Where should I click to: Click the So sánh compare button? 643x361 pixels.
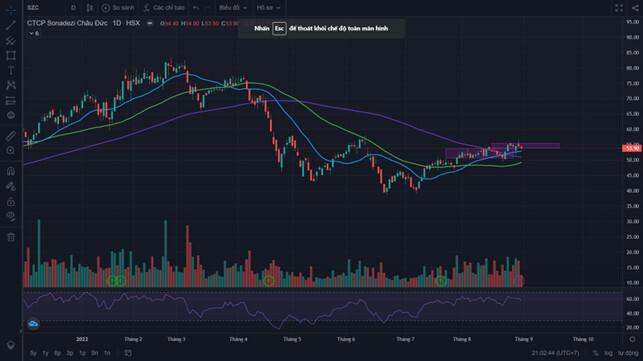point(118,8)
